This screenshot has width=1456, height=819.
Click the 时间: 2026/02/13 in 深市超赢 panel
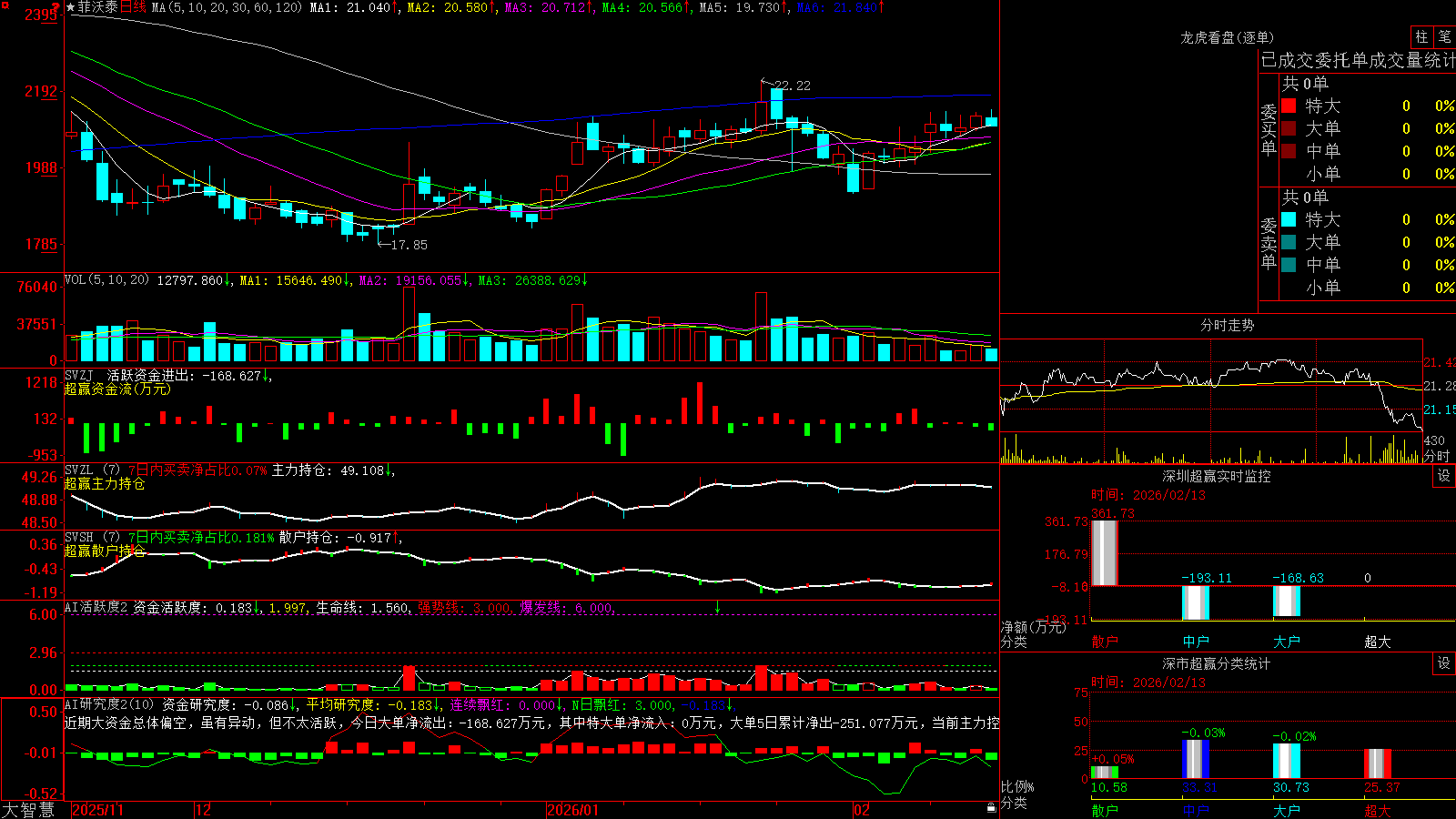tap(1148, 682)
